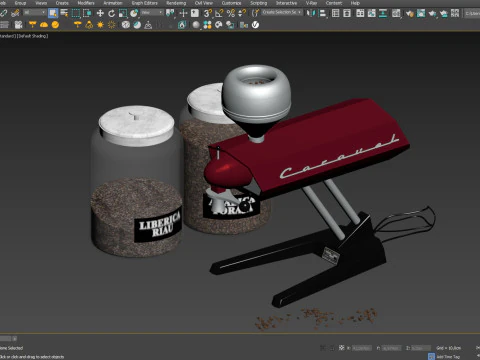Click the Select and Manipulate icon

183,13
